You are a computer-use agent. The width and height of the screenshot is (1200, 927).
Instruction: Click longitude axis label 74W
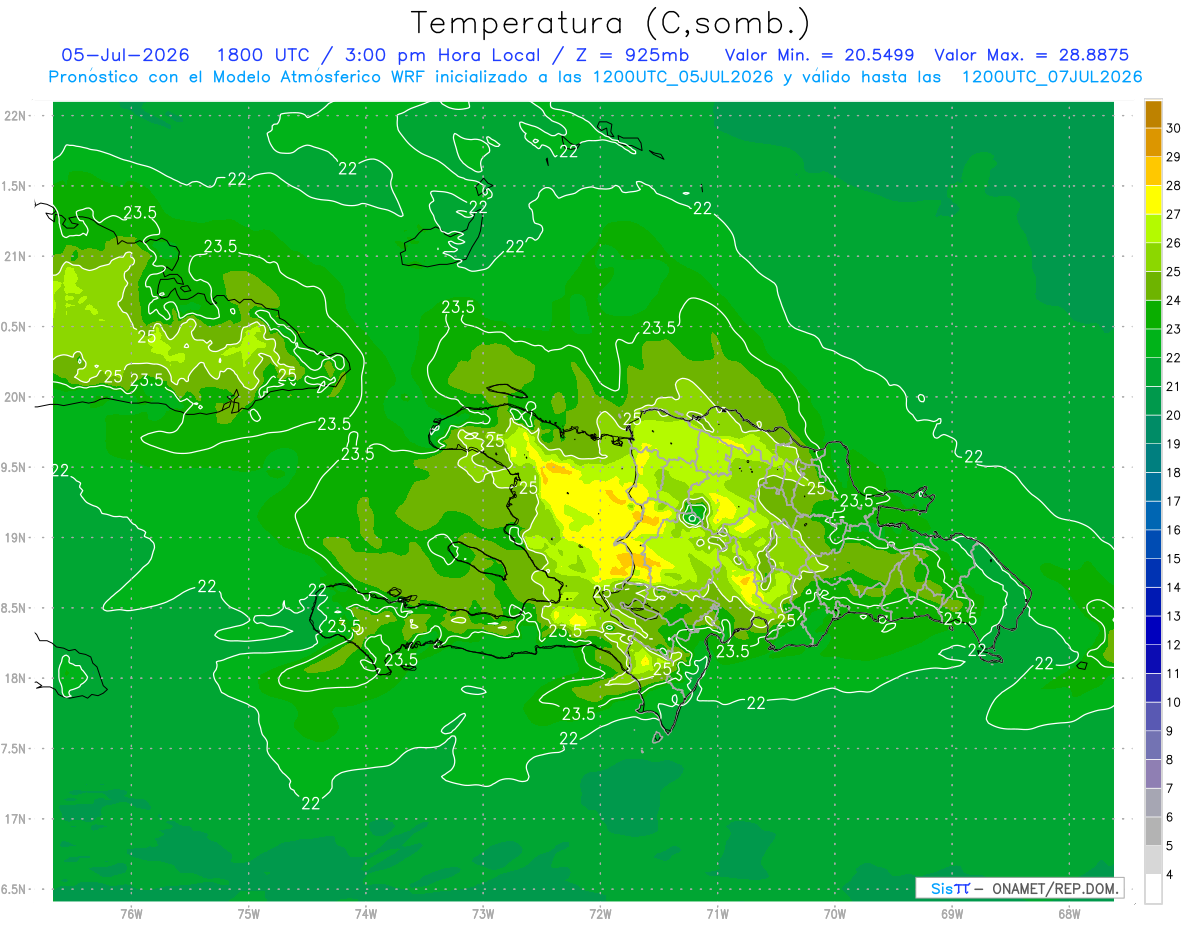tap(365, 914)
